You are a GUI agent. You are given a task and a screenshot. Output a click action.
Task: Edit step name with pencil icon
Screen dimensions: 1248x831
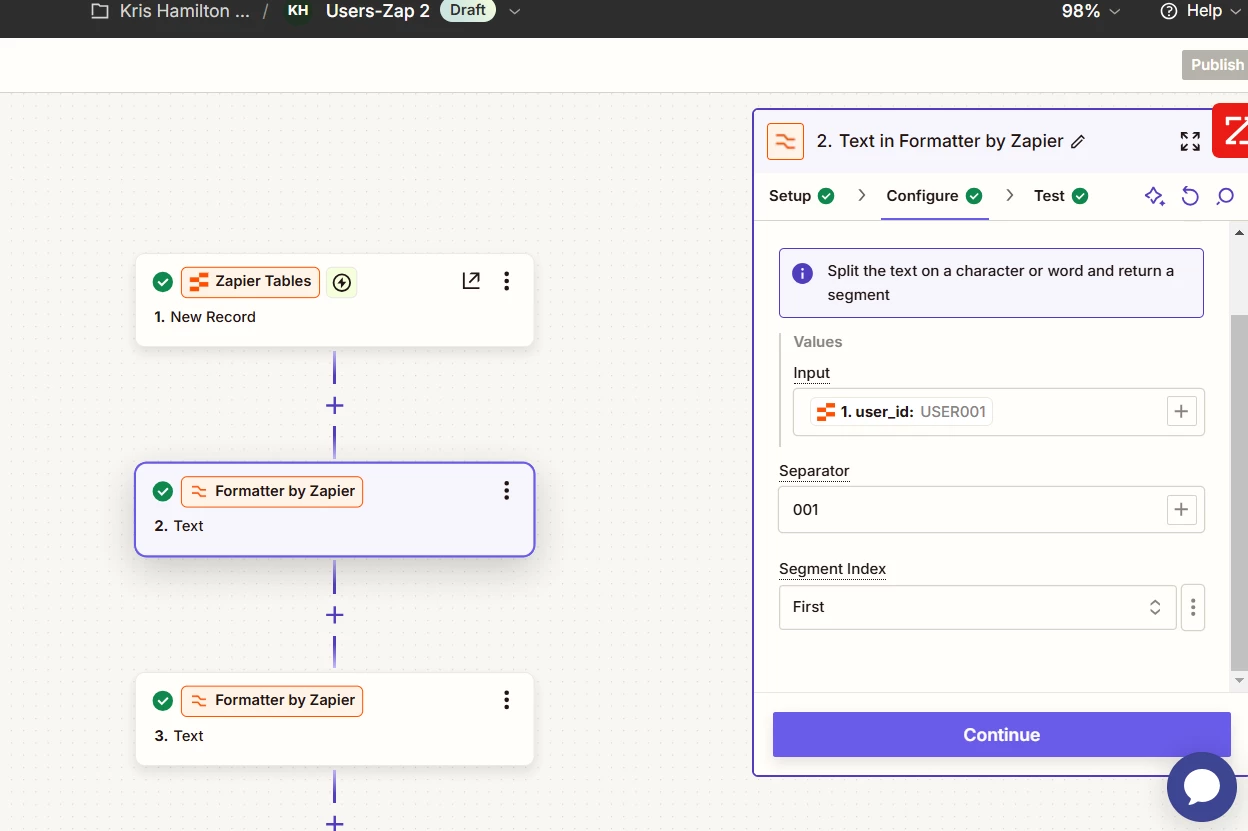(x=1078, y=142)
